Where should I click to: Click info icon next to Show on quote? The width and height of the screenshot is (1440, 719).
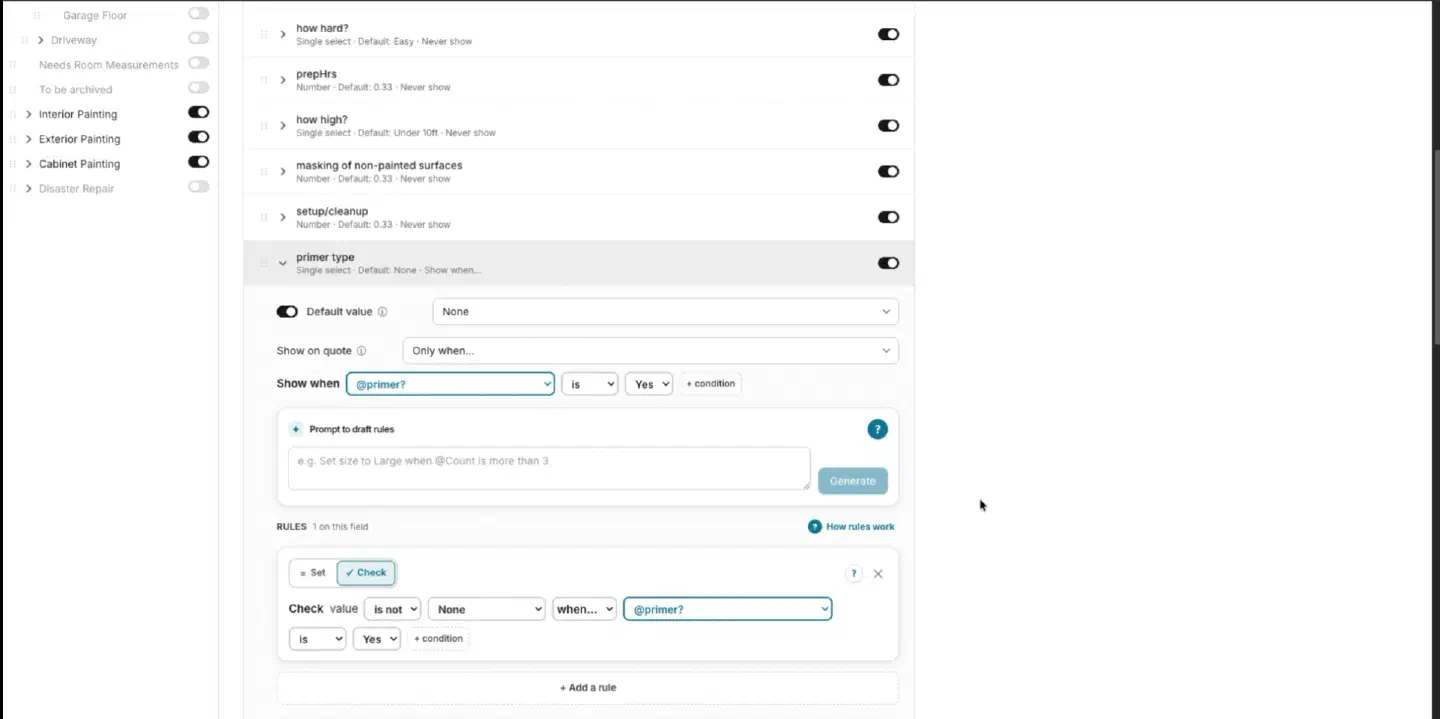[361, 351]
